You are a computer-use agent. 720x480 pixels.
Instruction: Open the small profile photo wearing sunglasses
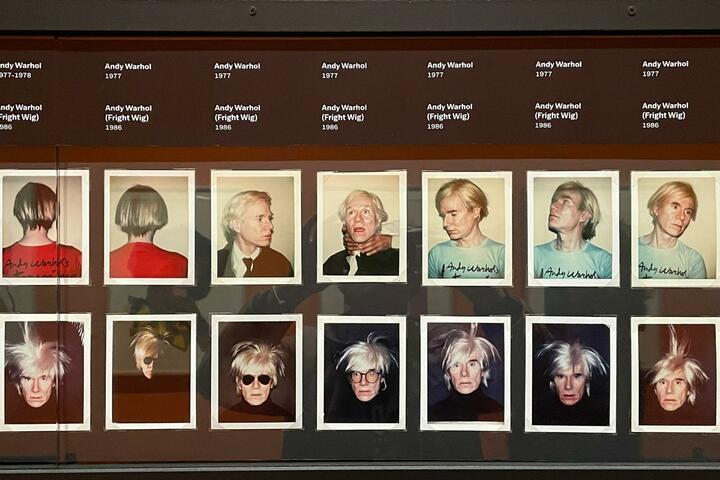point(151,372)
